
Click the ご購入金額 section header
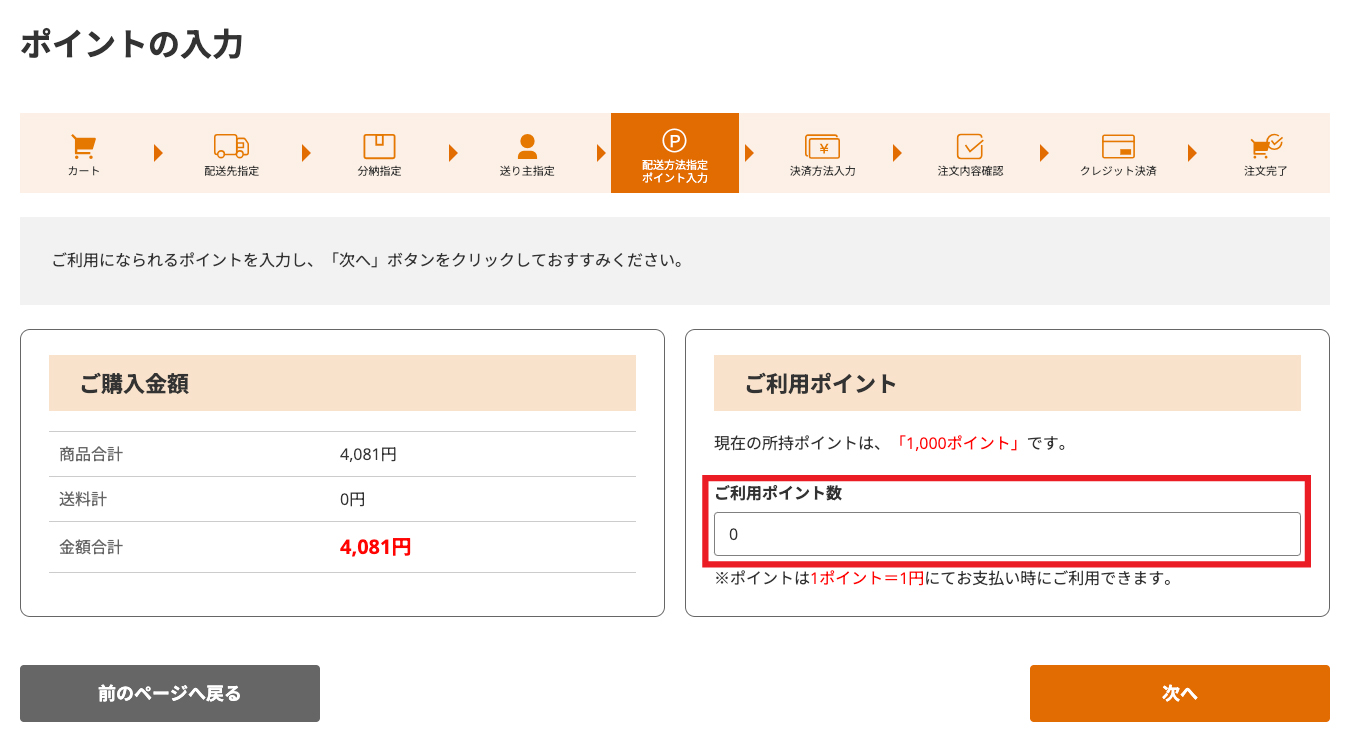pyautogui.click(x=342, y=383)
